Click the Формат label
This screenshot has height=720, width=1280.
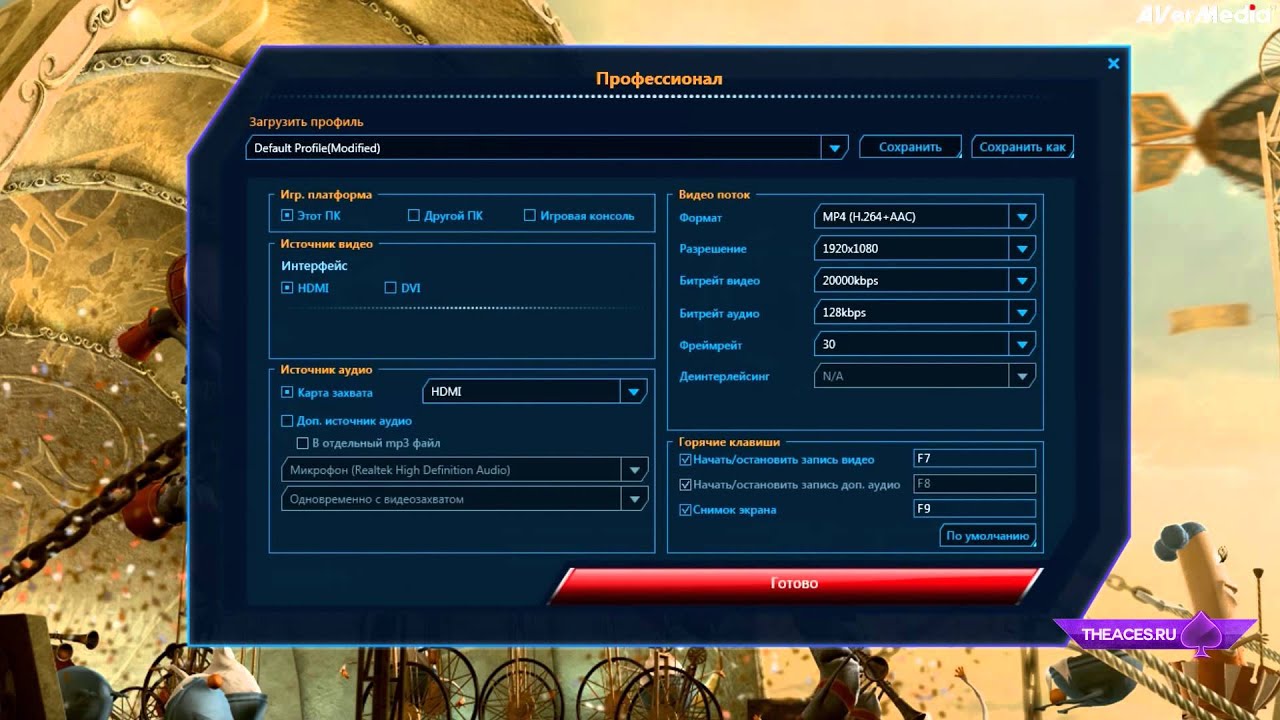coord(700,217)
